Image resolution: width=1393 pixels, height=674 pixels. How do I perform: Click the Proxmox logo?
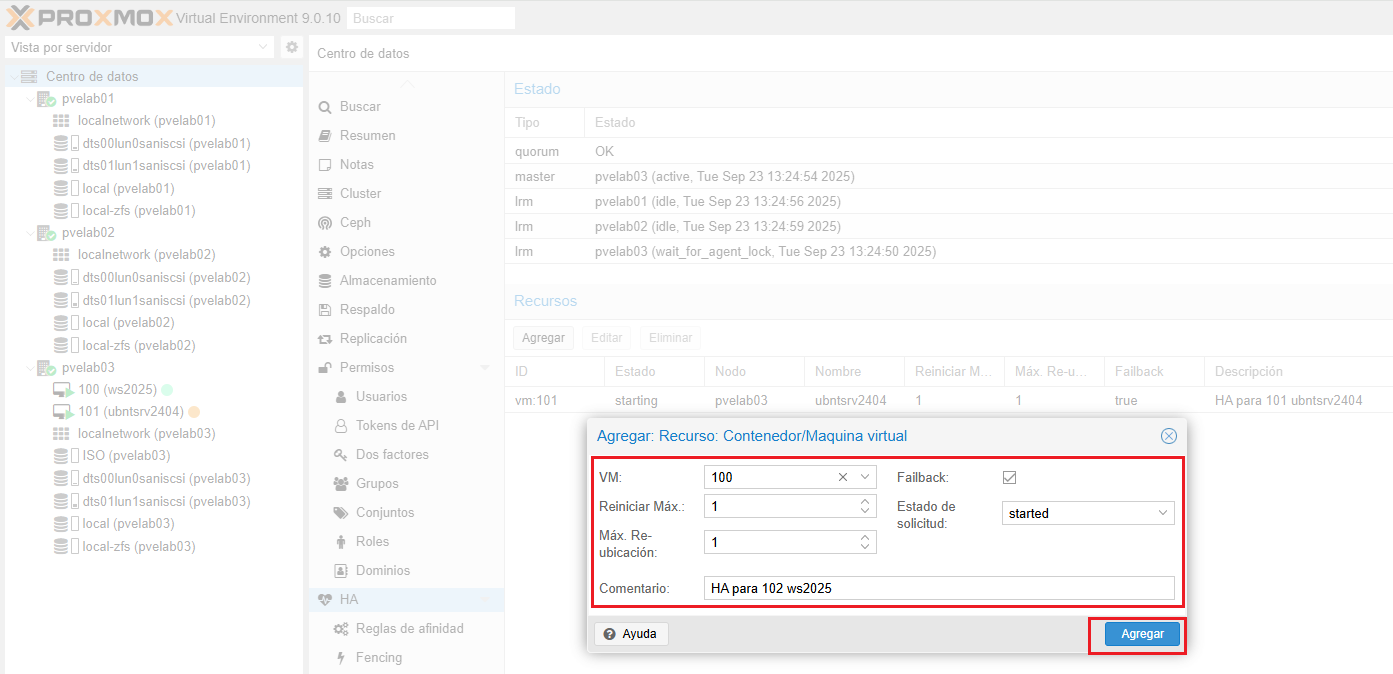pyautogui.click(x=90, y=17)
